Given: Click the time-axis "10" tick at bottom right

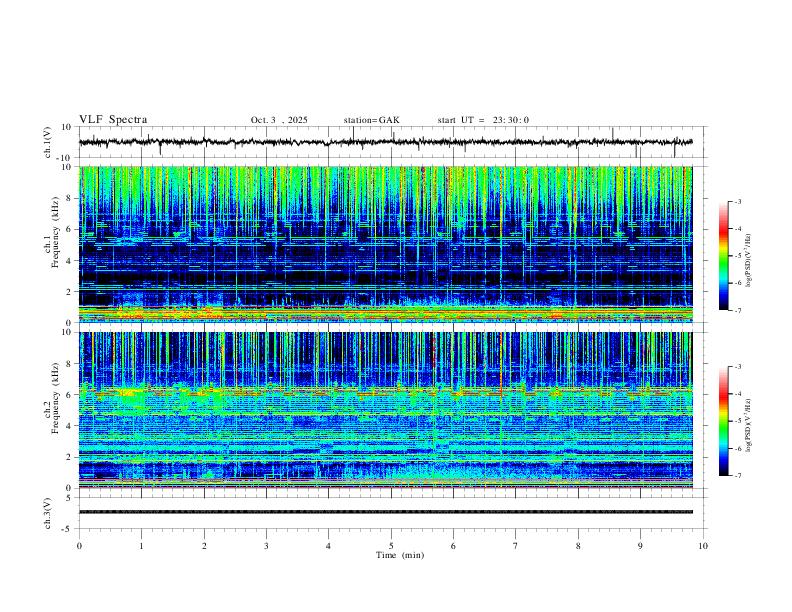Looking at the screenshot, I should tap(703, 546).
